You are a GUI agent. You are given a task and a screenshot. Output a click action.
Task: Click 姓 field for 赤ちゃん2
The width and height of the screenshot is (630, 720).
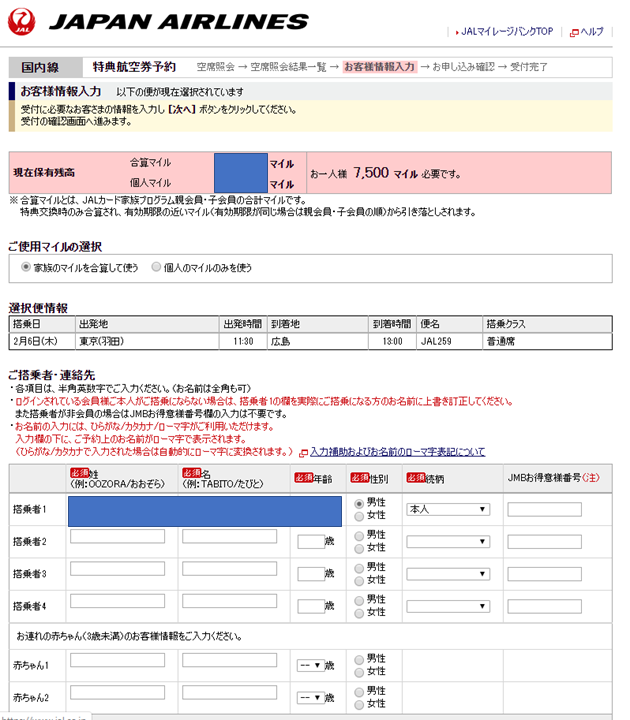pyautogui.click(x=118, y=692)
